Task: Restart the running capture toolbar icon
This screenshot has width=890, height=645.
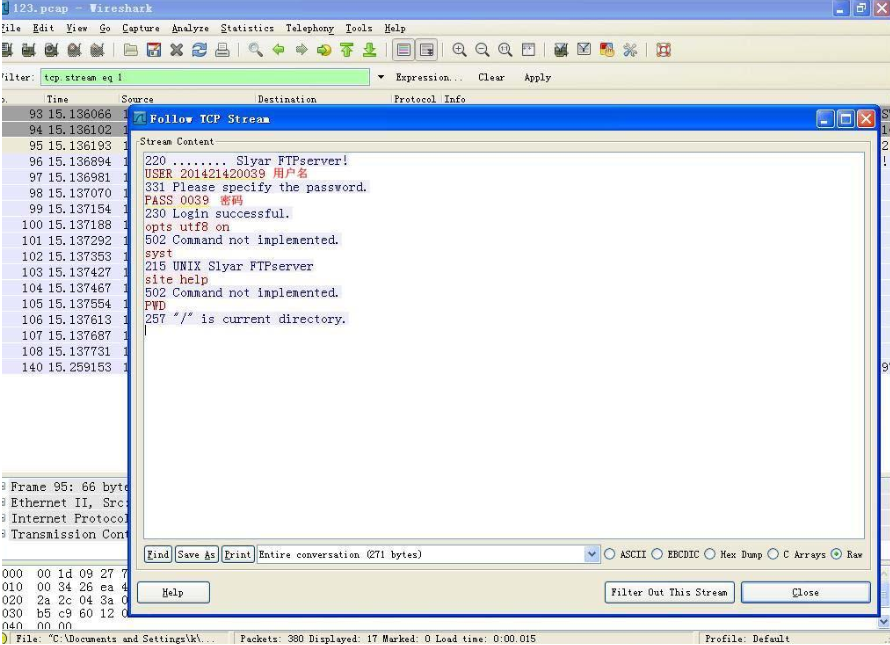Action: click(x=97, y=50)
